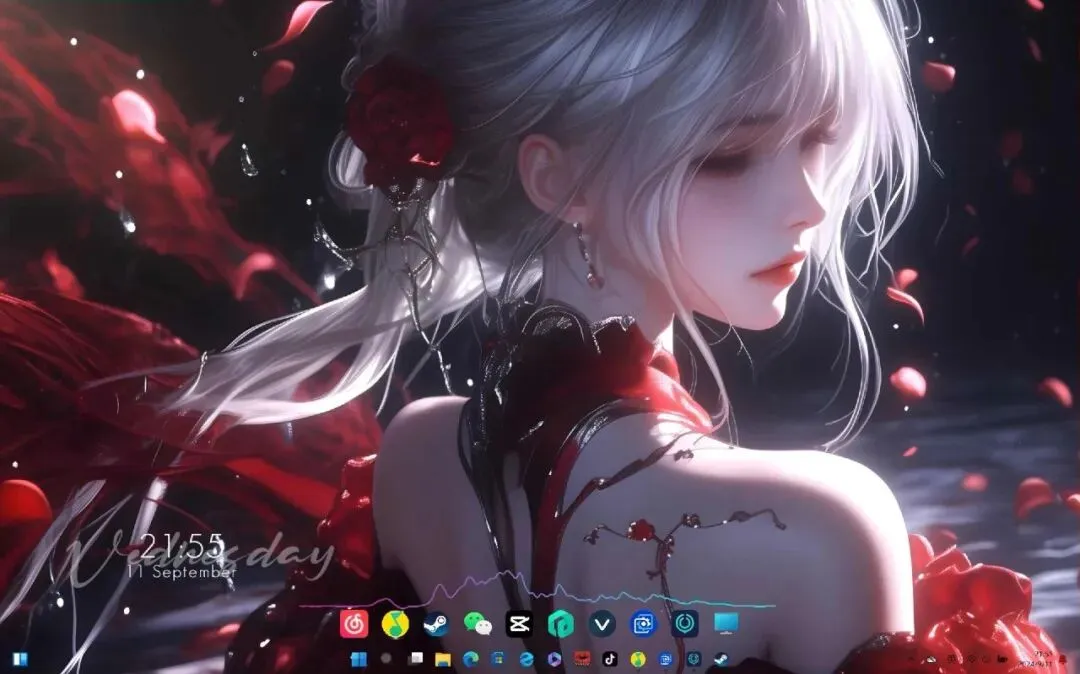Image resolution: width=1080 pixels, height=674 pixels.
Task: Open Internet Explorer style e icon on taskbar
Action: point(526,660)
